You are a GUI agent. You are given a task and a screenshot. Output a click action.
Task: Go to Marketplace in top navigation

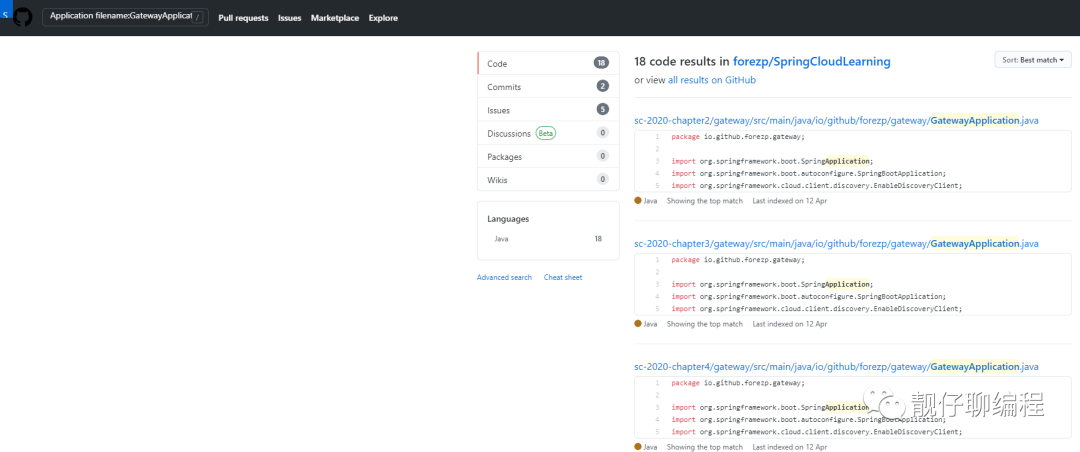pos(335,18)
